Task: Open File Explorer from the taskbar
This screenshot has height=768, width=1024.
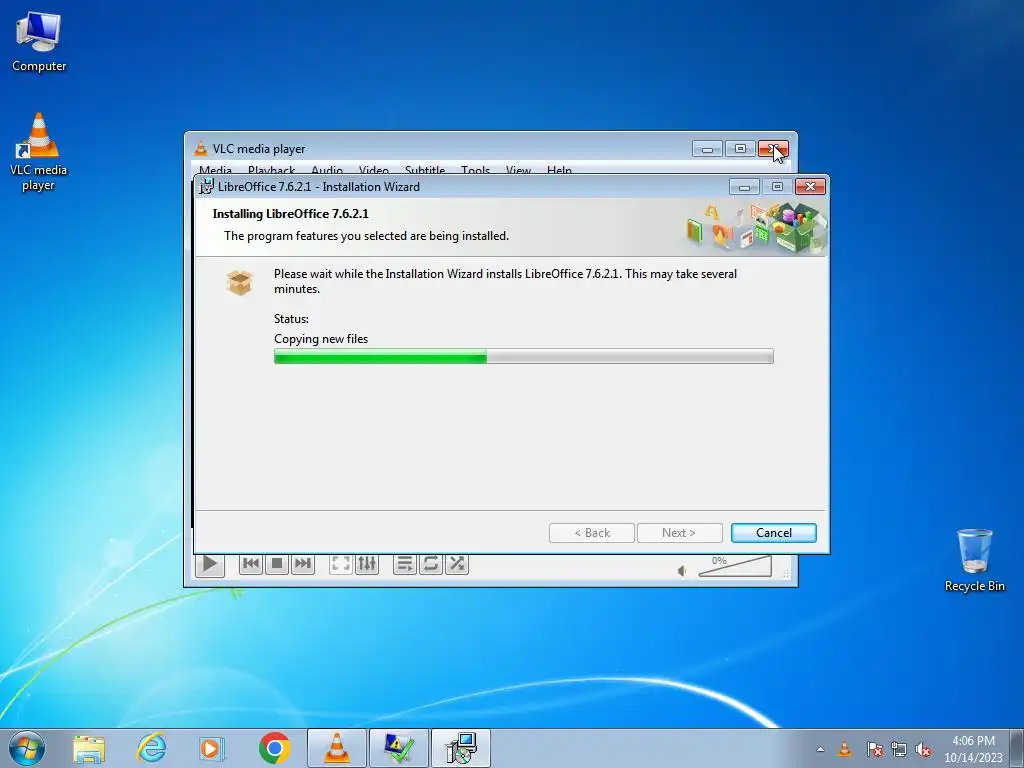Action: pyautogui.click(x=89, y=748)
